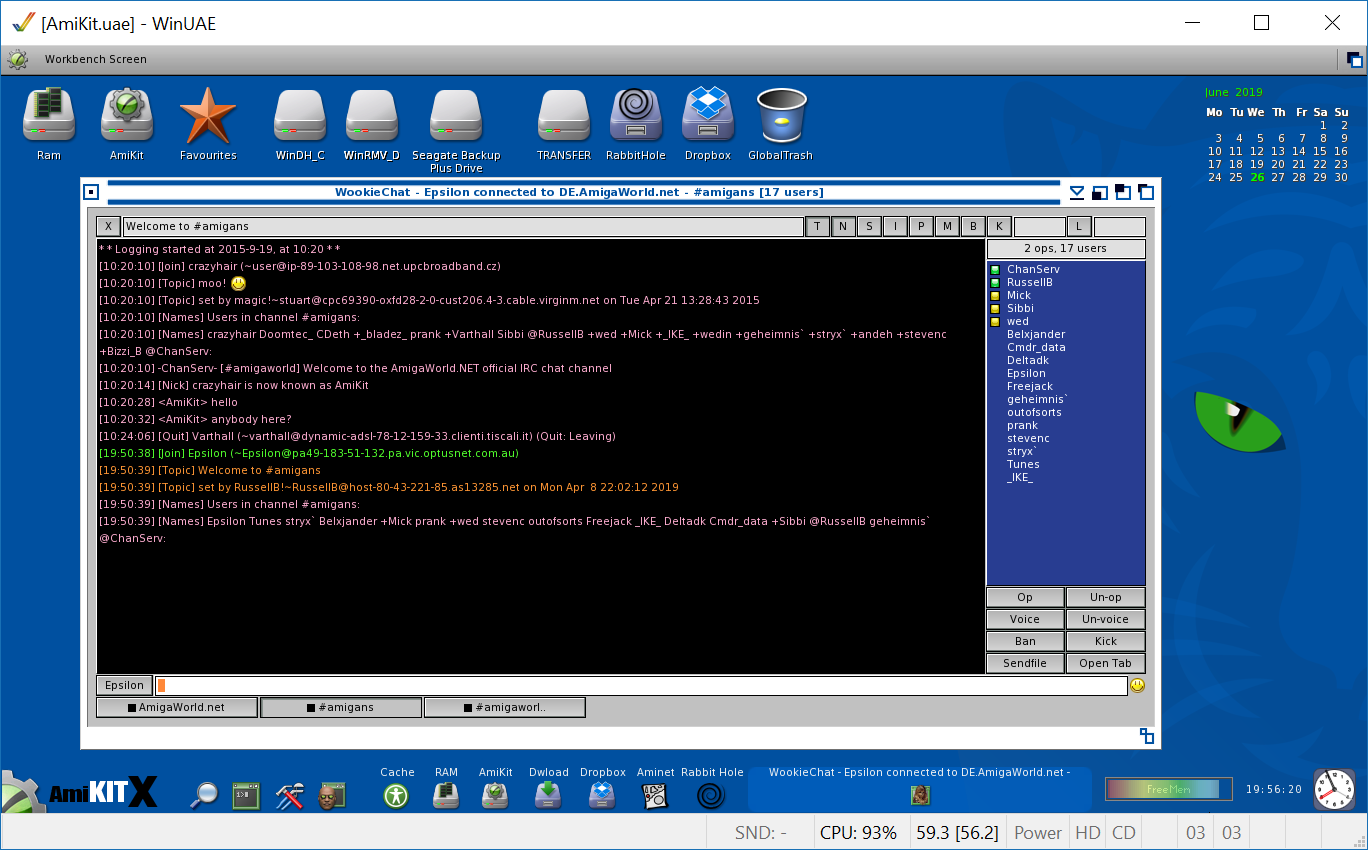This screenshot has height=850, width=1368.
Task: Open the RAM dock icon
Action: (x=446, y=795)
